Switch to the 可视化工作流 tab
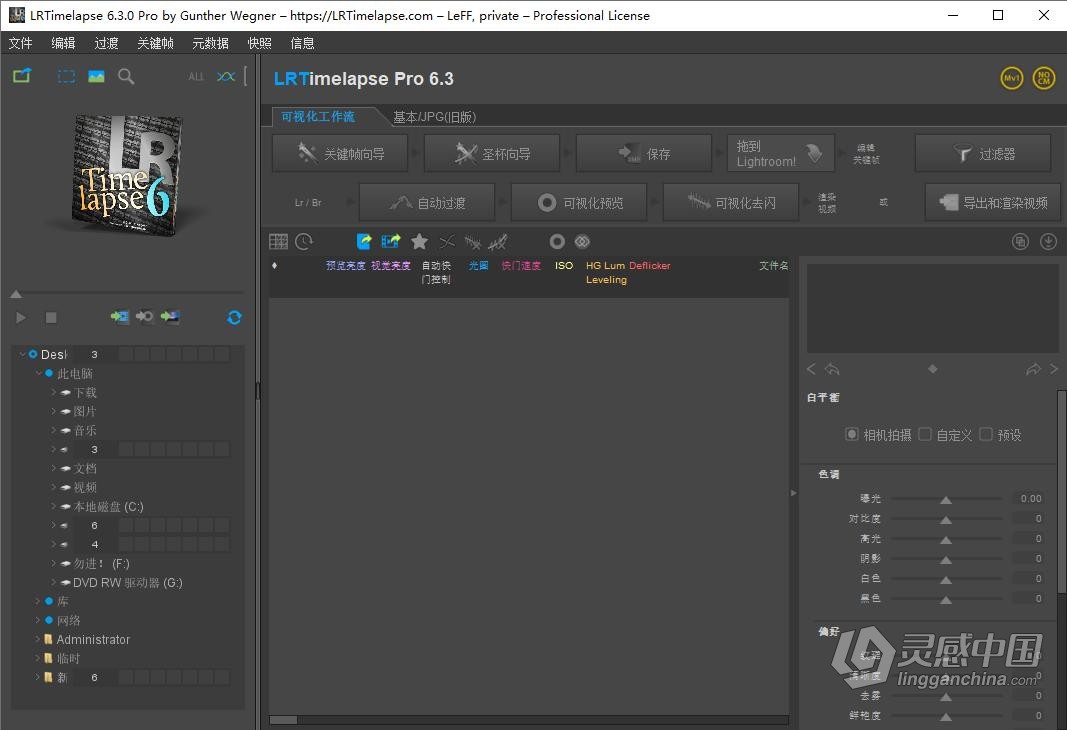Viewport: 1067px width, 730px height. (x=318, y=116)
